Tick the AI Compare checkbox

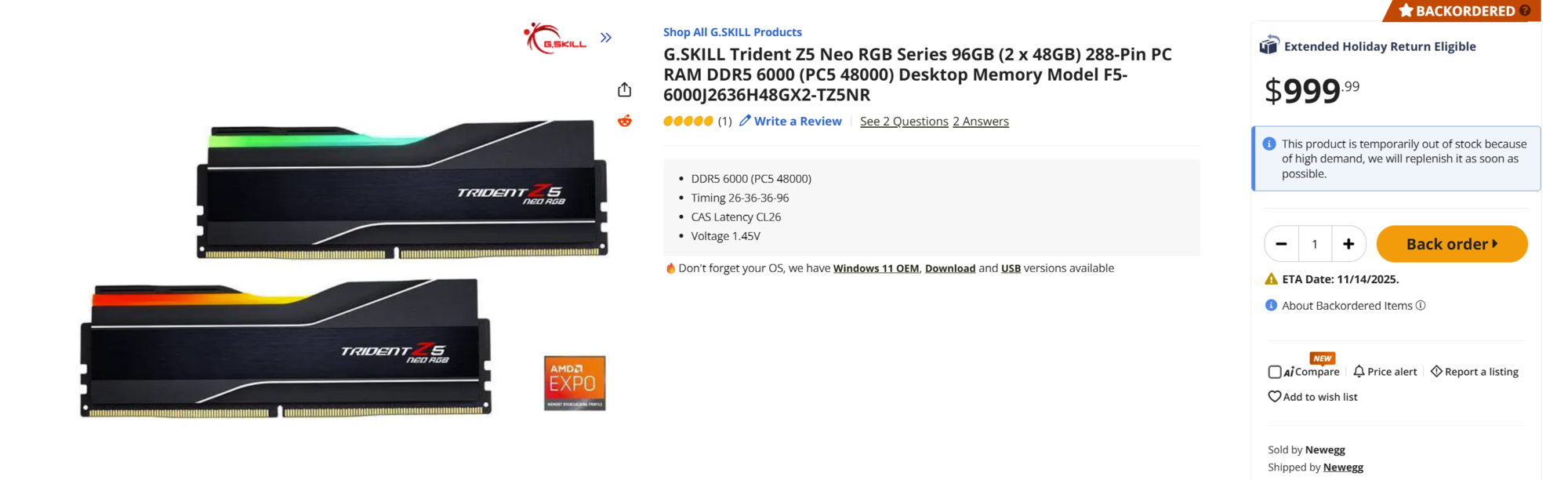pos(1275,372)
